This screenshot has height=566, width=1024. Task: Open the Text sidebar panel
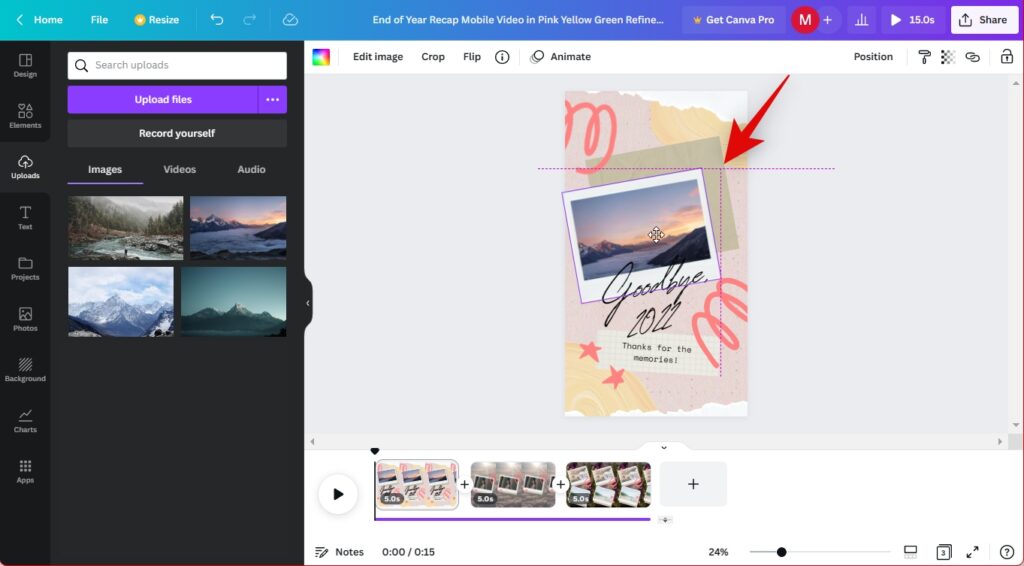(25, 218)
